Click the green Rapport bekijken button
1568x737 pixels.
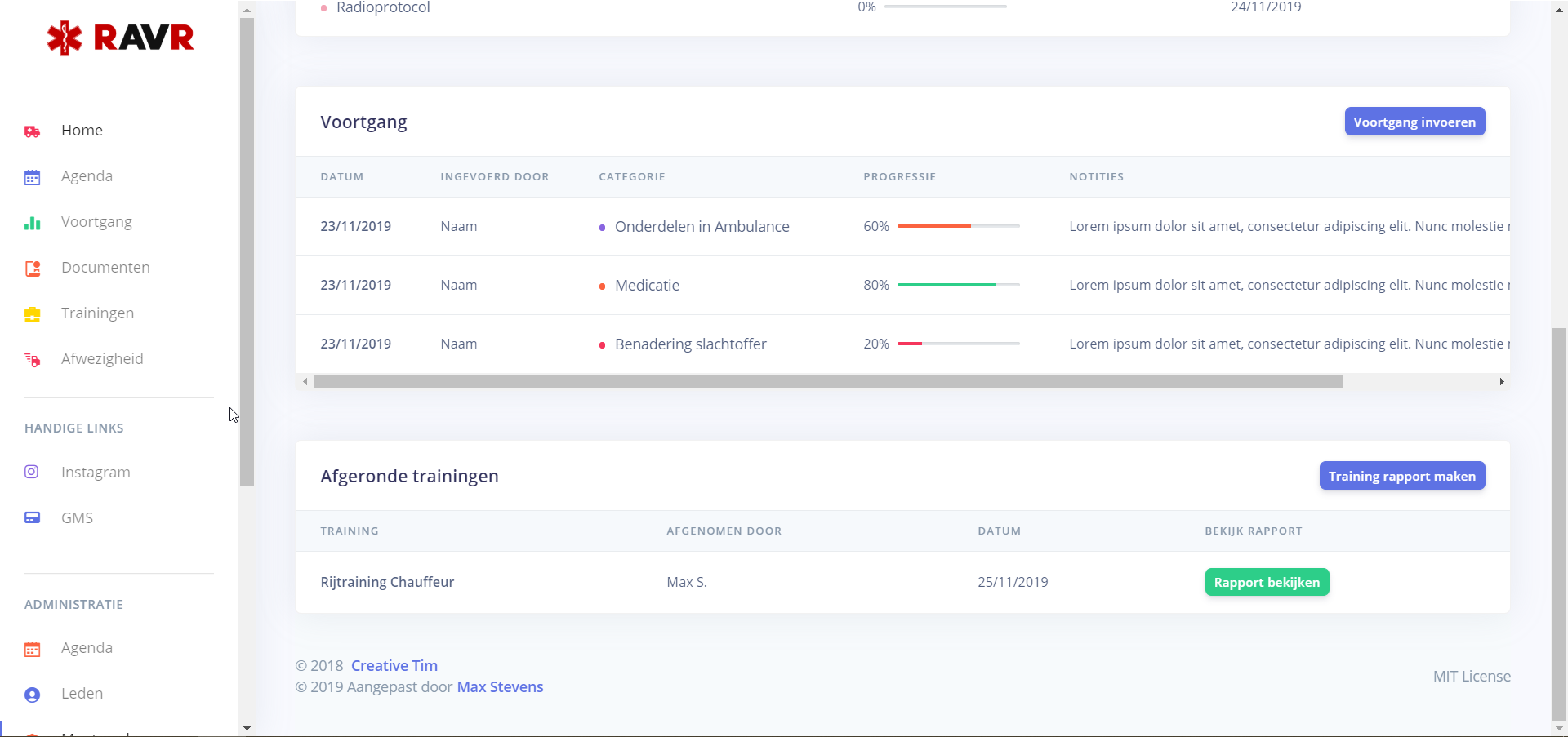point(1267,582)
